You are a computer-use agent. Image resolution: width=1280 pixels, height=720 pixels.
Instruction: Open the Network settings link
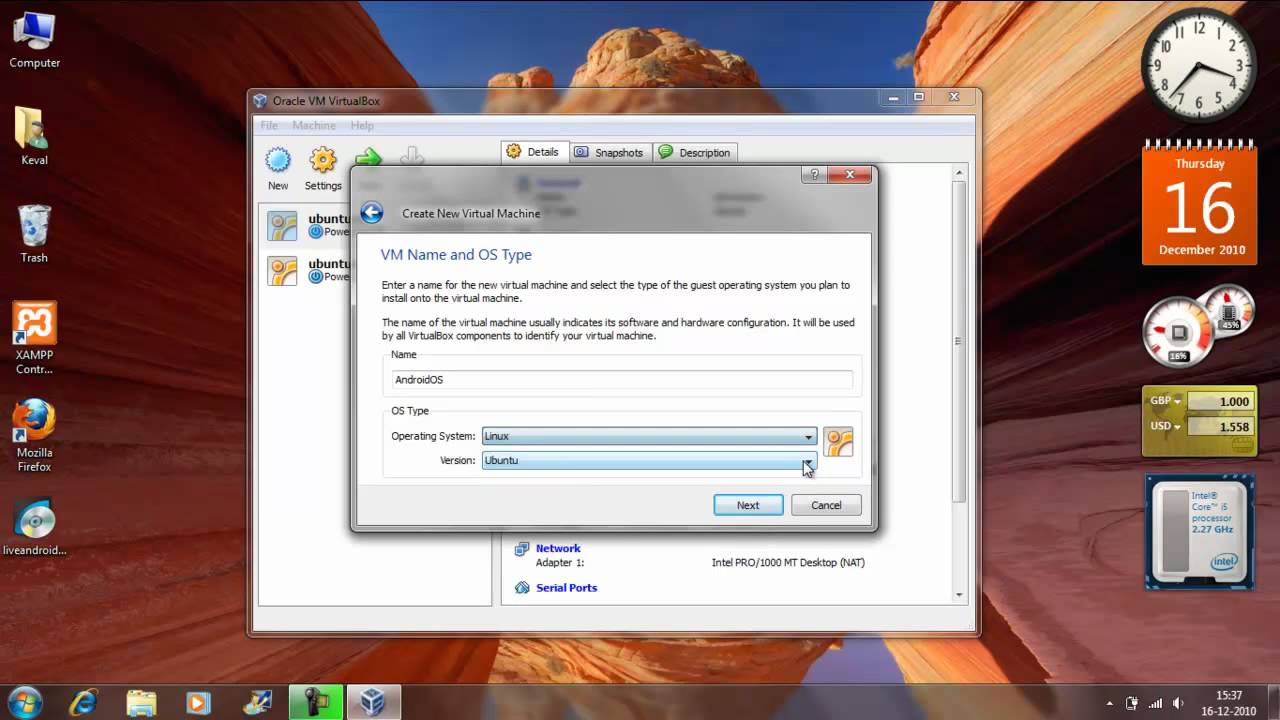point(558,548)
